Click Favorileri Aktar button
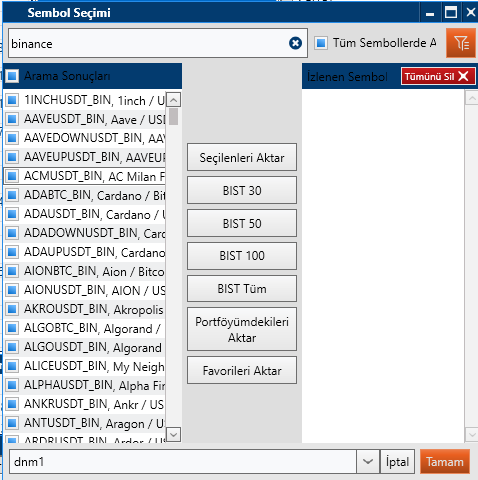This screenshot has height=480, width=478. tap(242, 370)
